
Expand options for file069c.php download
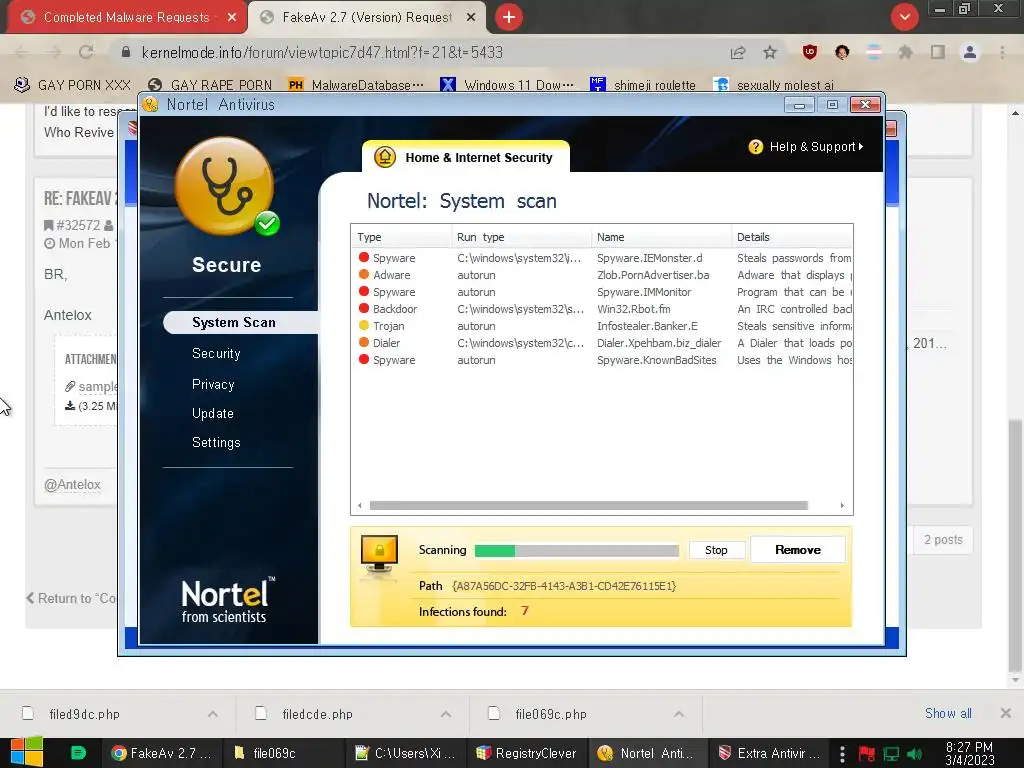coord(679,714)
